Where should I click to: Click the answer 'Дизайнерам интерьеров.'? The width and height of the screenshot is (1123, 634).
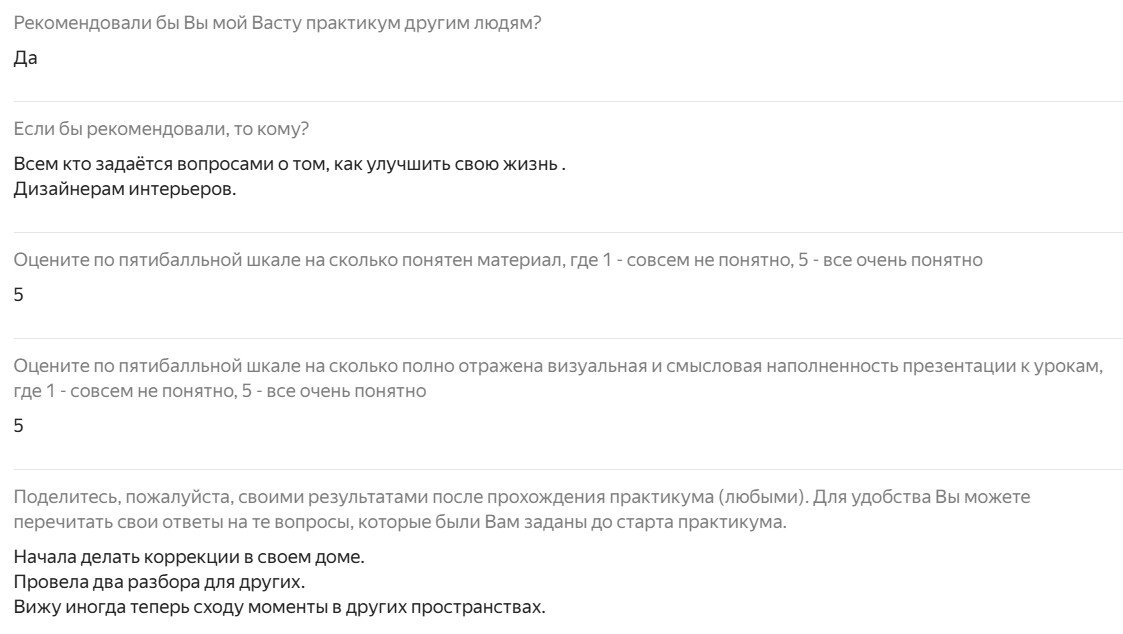click(x=125, y=190)
